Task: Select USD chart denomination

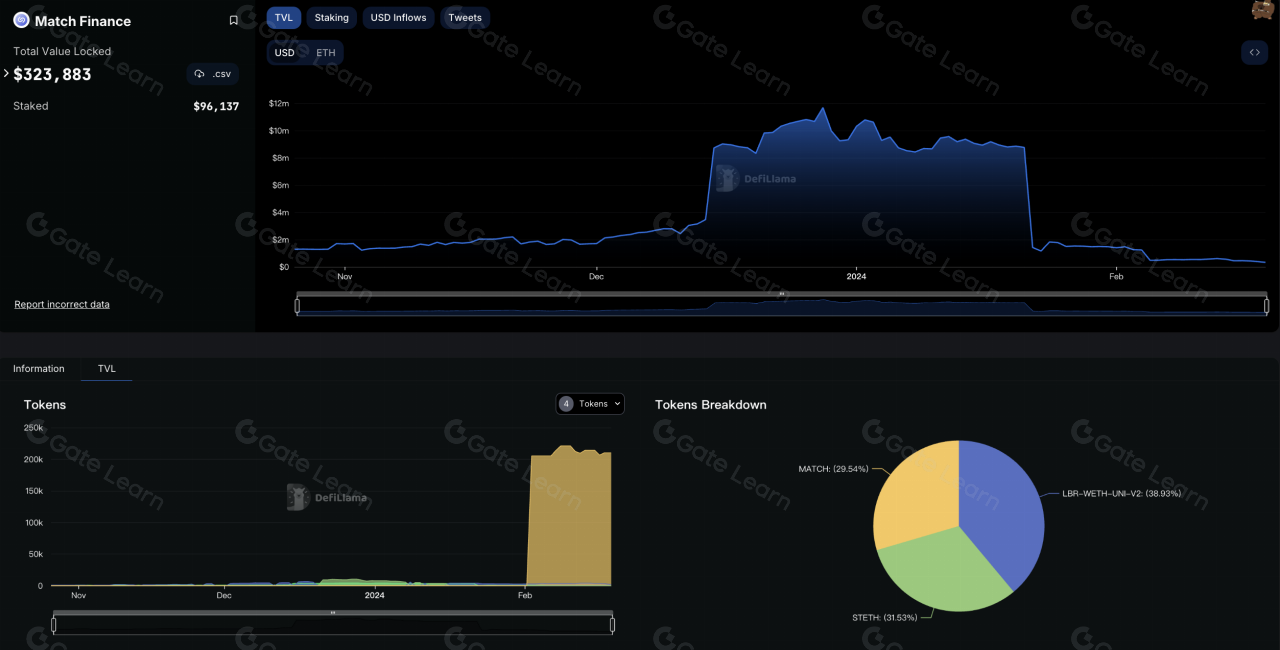Action: pos(285,53)
